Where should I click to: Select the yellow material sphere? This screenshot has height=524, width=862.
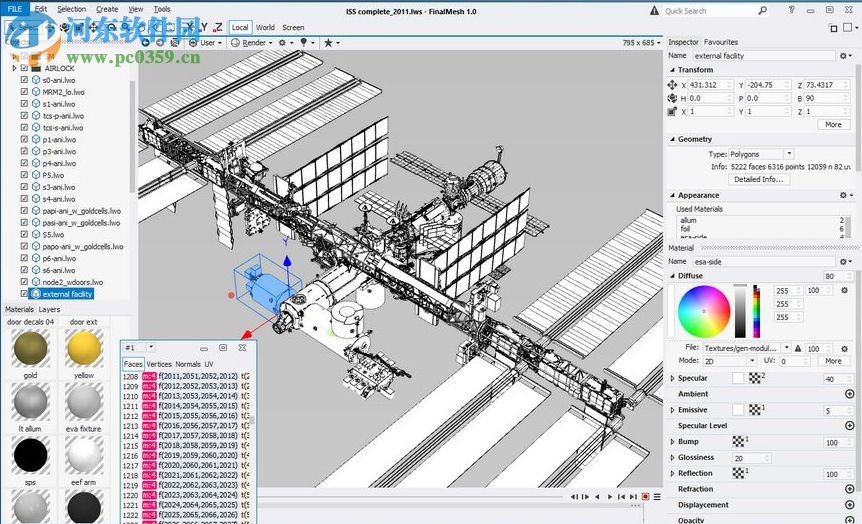pyautogui.click(x=84, y=349)
